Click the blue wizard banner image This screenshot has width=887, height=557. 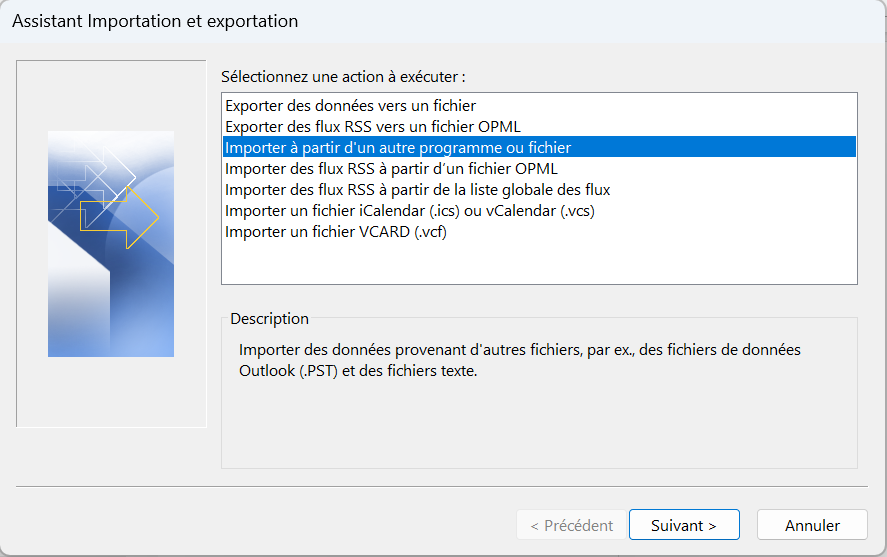(x=110, y=300)
